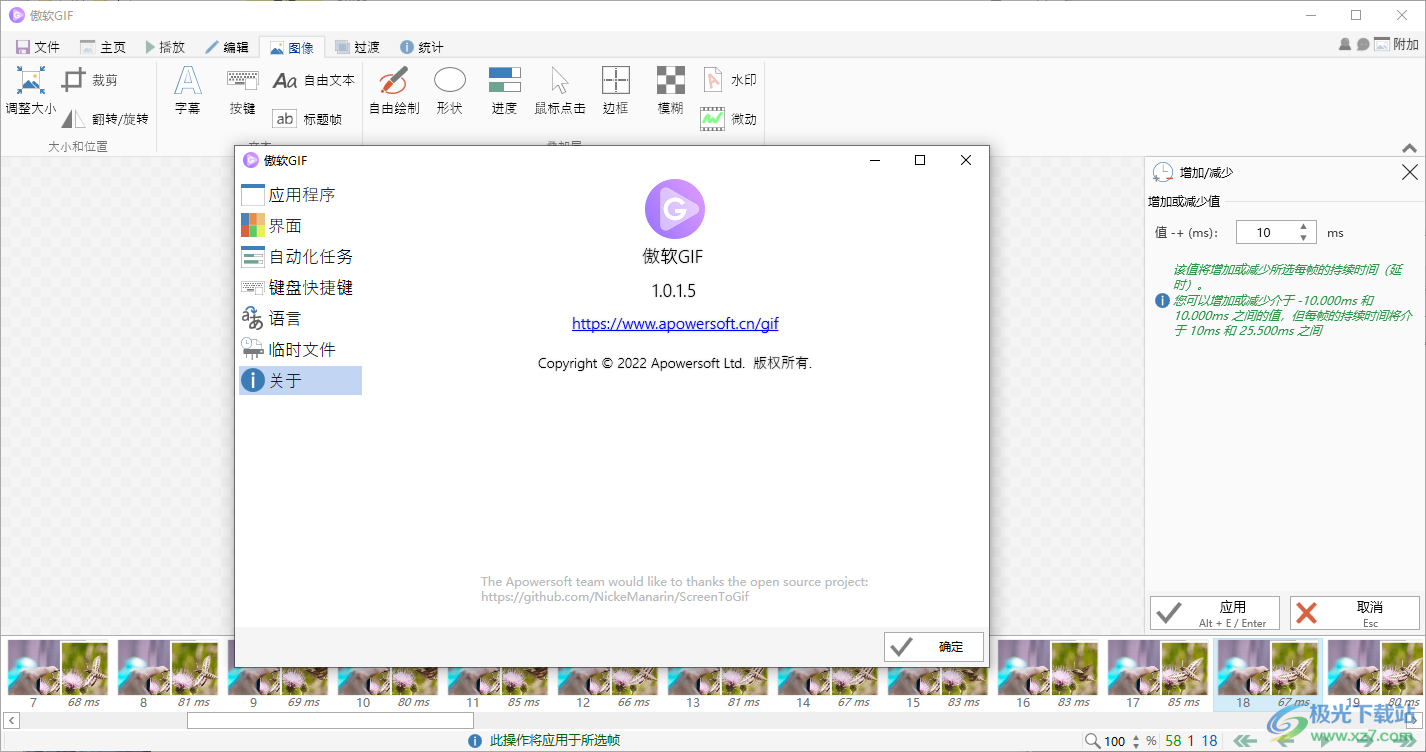
Task: Switch to the Playback (播放) tab
Action: tap(165, 47)
